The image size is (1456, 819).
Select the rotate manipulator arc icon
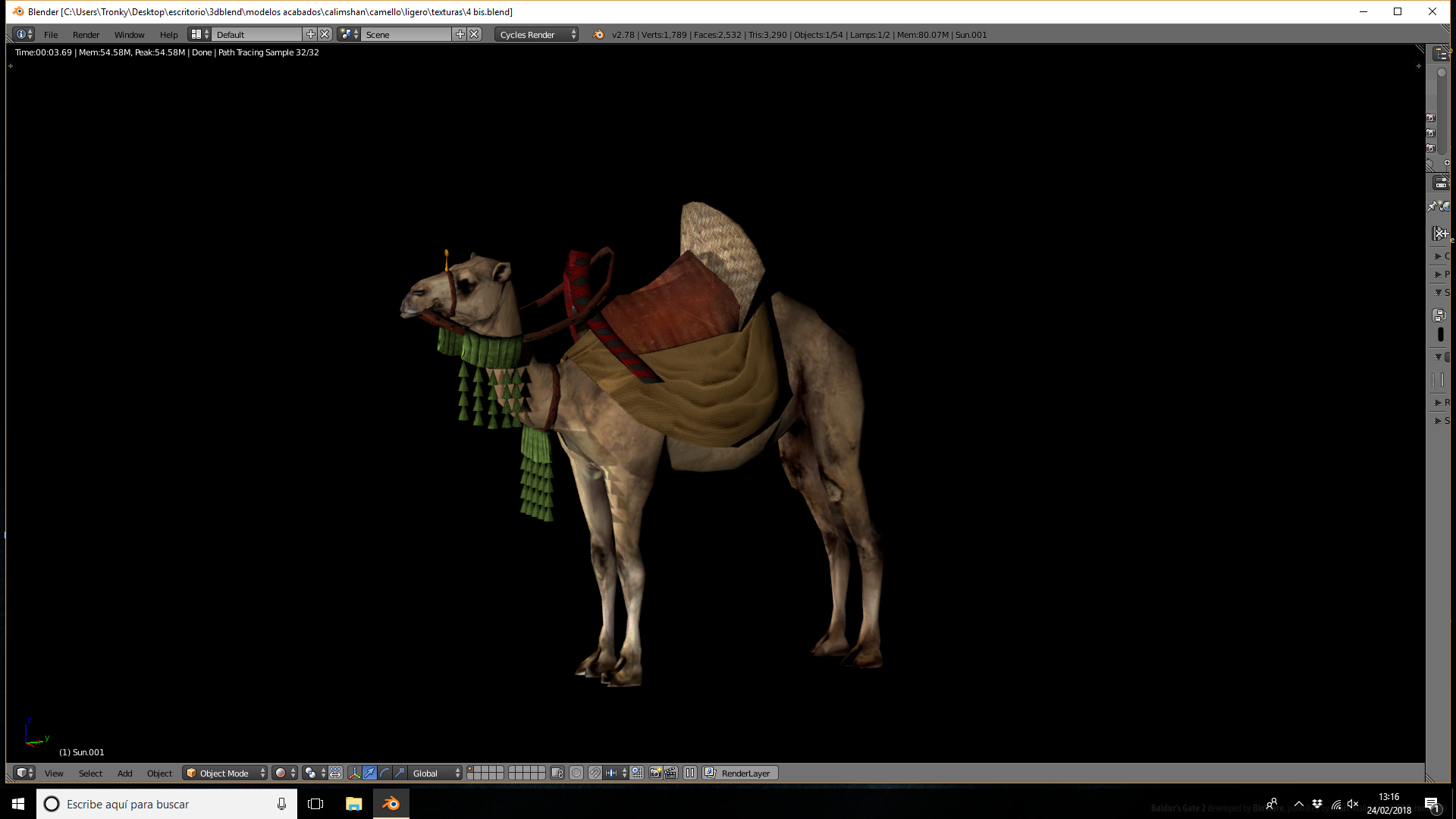[384, 773]
